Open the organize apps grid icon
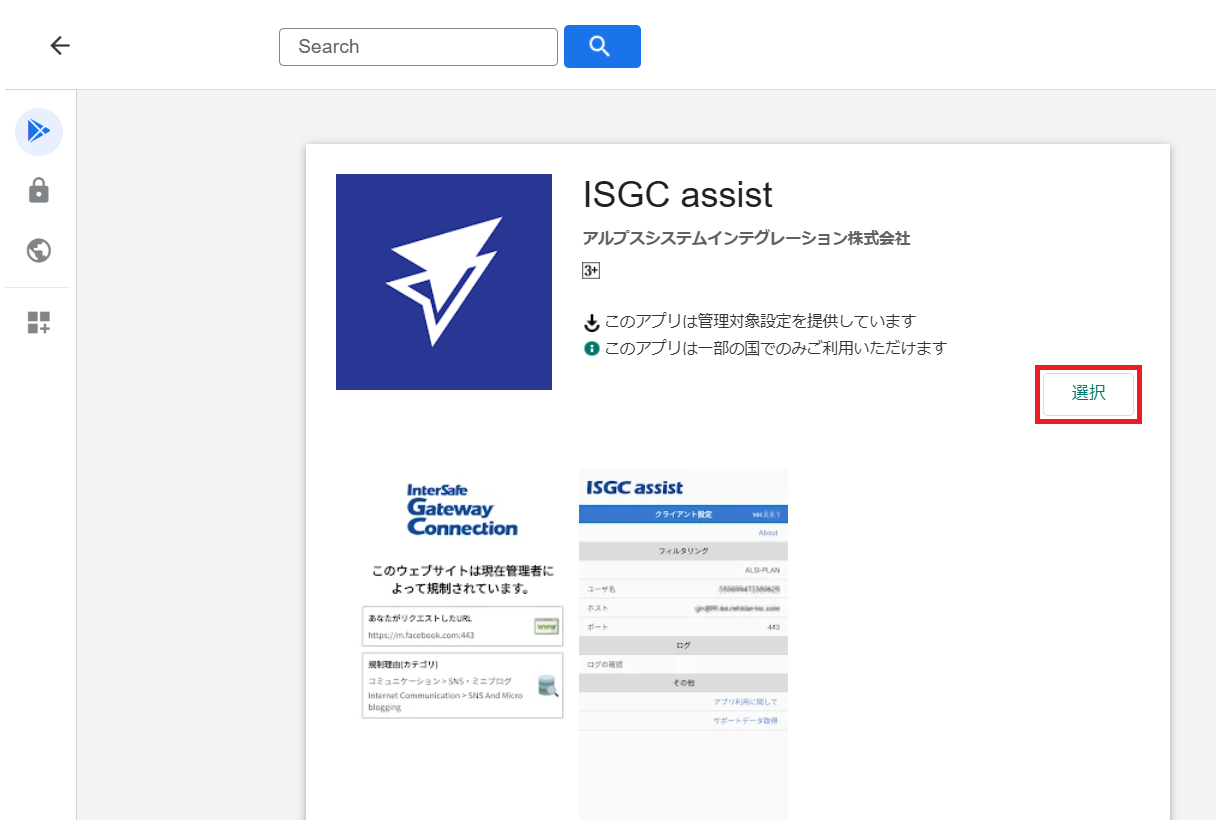1216x820 pixels. (39, 322)
